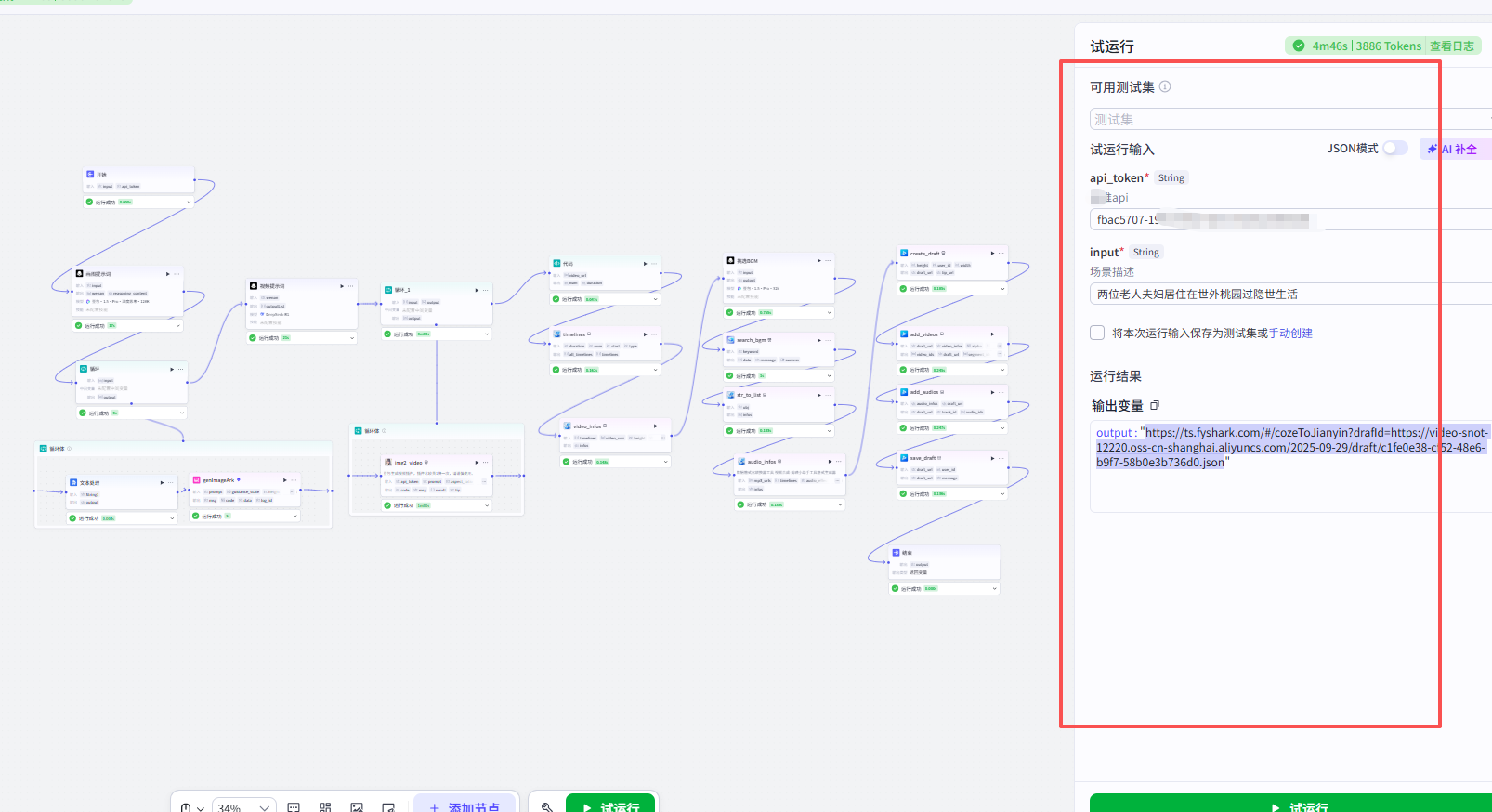Image resolution: width=1492 pixels, height=812 pixels.
Task: Click the info icon beside 可用测试集
Action: (x=1165, y=86)
